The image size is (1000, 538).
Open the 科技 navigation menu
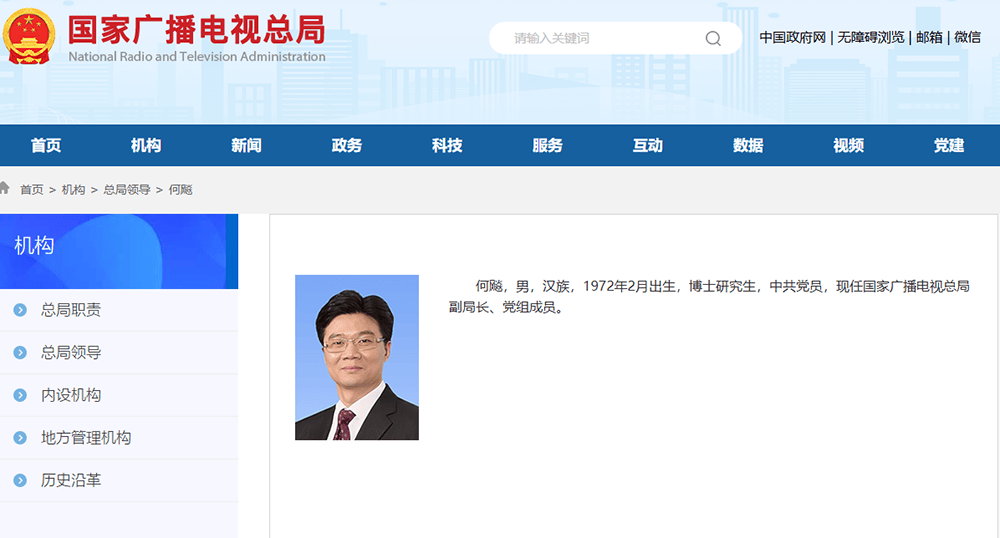447,145
